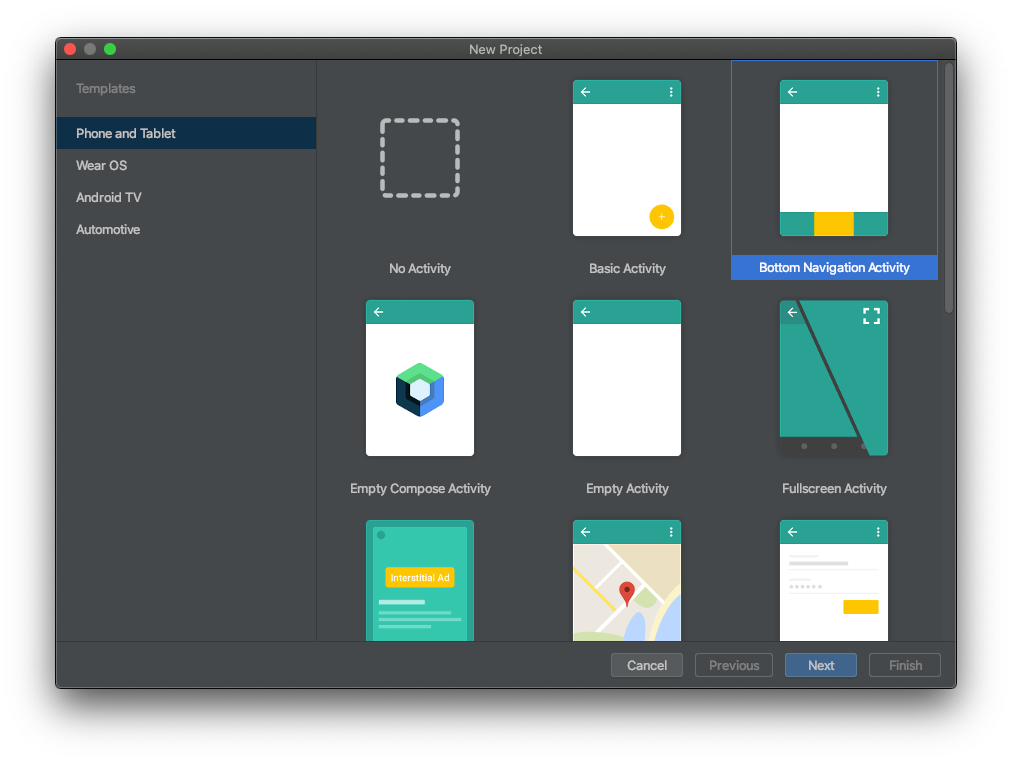Choose the Login activity template preview
Image resolution: width=1012 pixels, height=762 pixels.
coord(834,581)
